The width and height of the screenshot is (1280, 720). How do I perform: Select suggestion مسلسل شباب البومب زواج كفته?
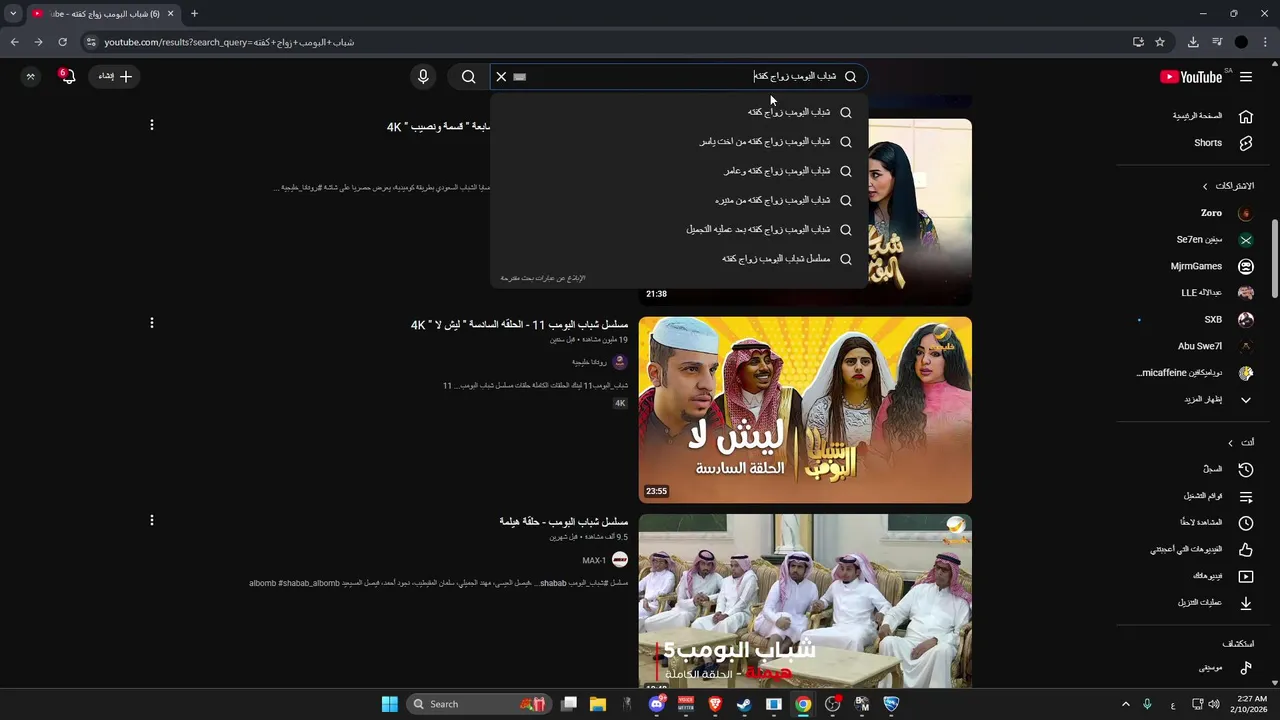point(679,259)
